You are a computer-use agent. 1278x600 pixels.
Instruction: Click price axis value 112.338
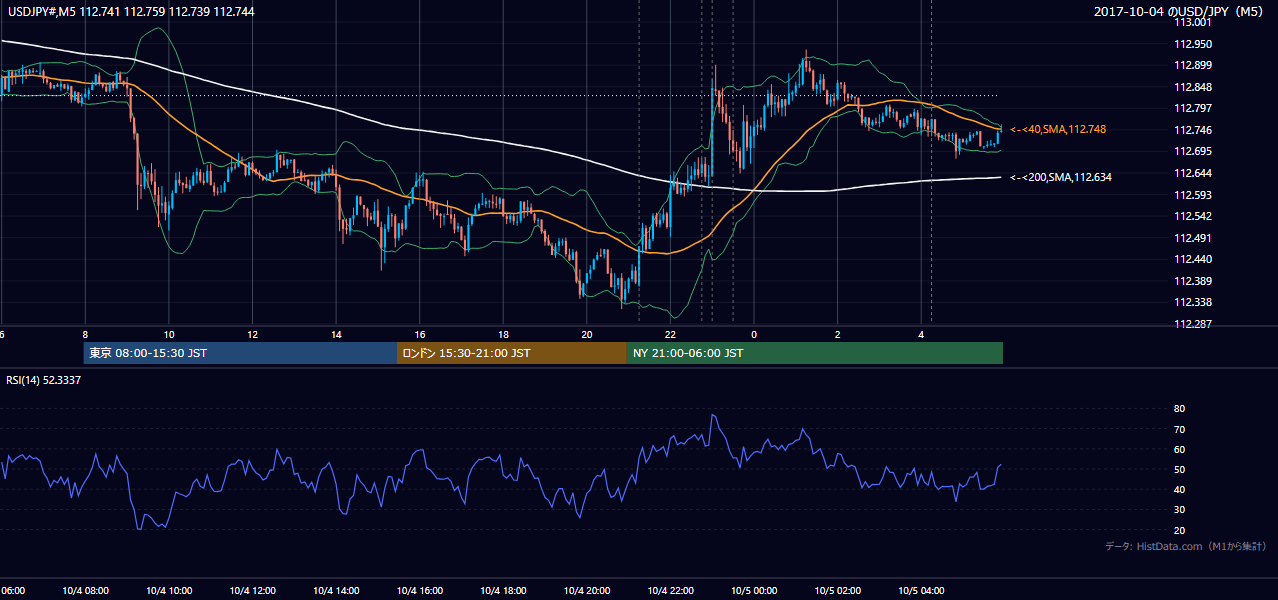(1195, 302)
